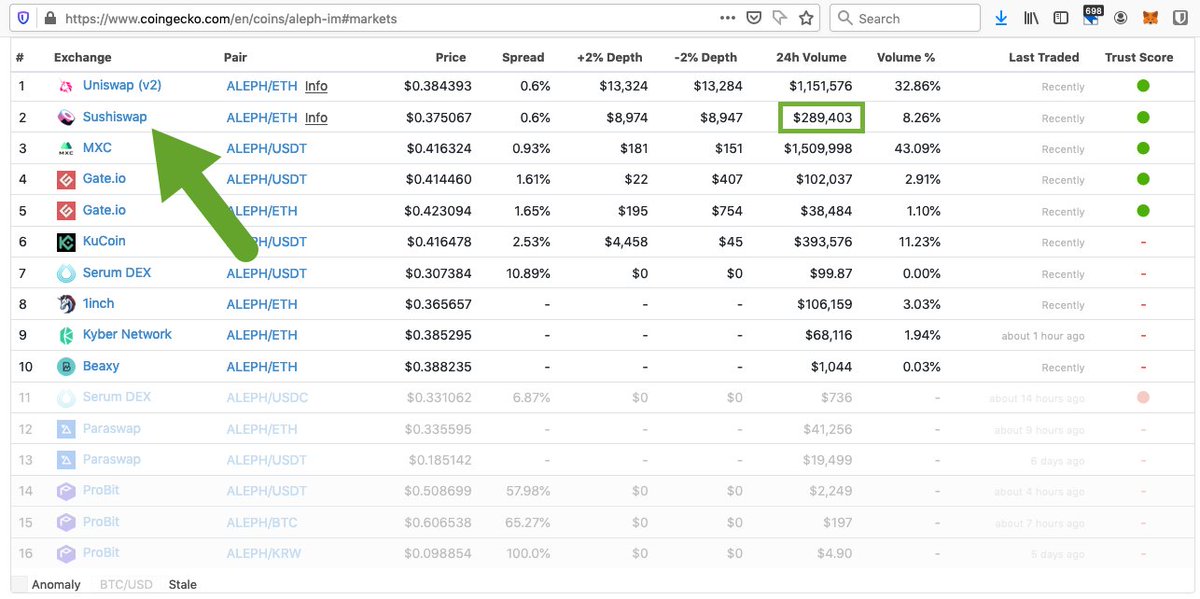Open the Bitwarden shield extension
The width and height of the screenshot is (1200, 599).
coord(1181,18)
